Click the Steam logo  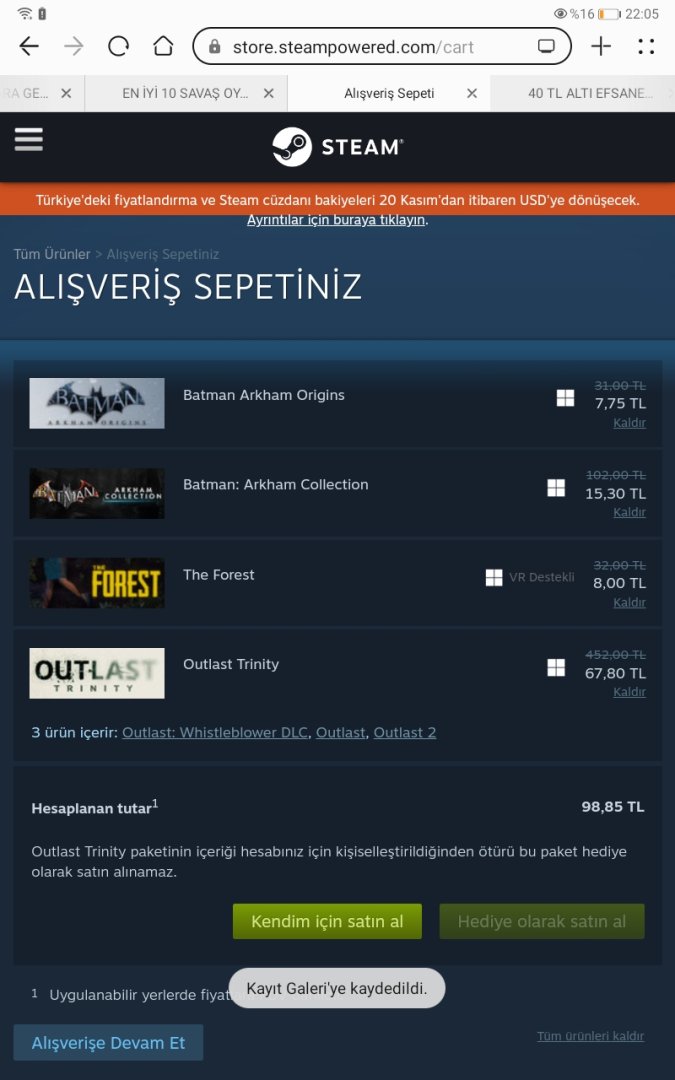tap(338, 147)
